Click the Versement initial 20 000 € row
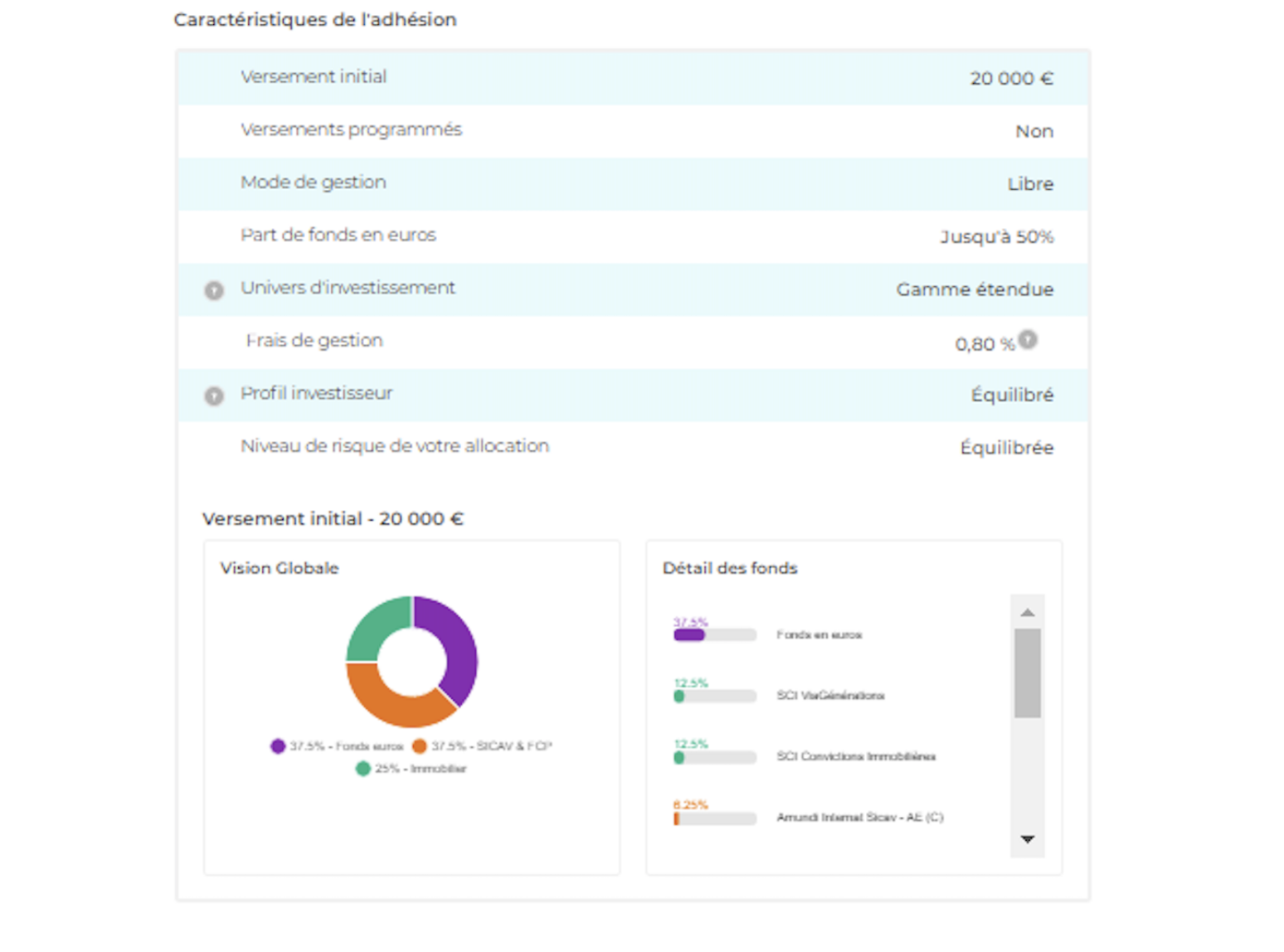1284x952 pixels. pos(632,78)
